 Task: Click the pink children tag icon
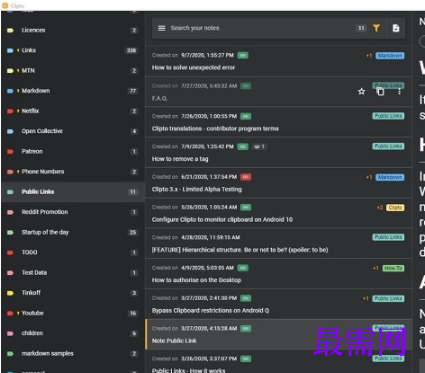click(x=10, y=333)
